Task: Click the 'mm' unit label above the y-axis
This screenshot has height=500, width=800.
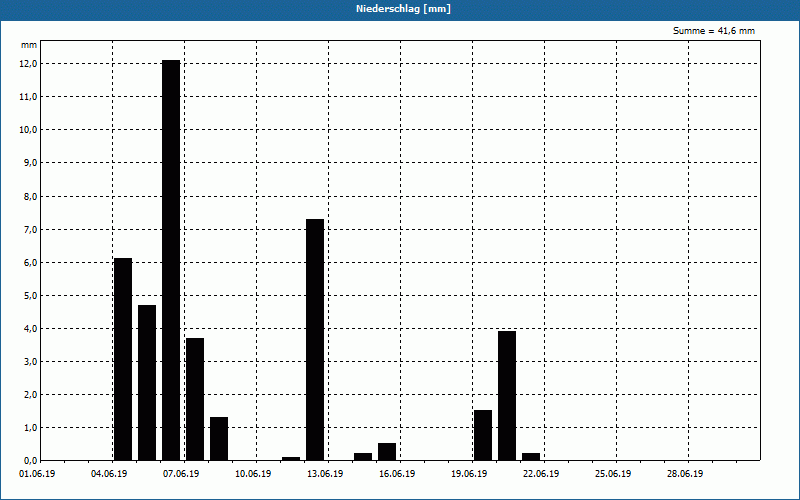Action: pyautogui.click(x=29, y=45)
